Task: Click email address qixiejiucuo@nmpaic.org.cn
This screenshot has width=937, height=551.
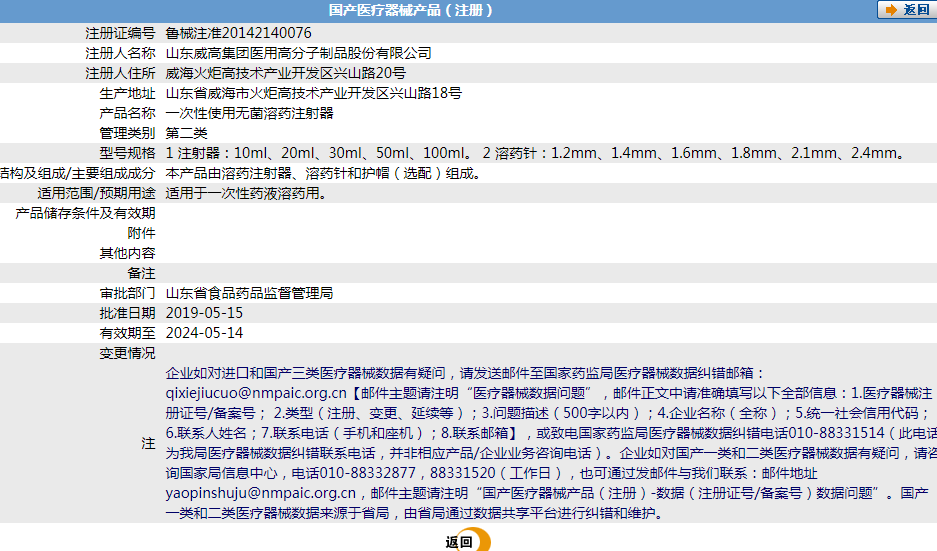Action: coord(256,393)
